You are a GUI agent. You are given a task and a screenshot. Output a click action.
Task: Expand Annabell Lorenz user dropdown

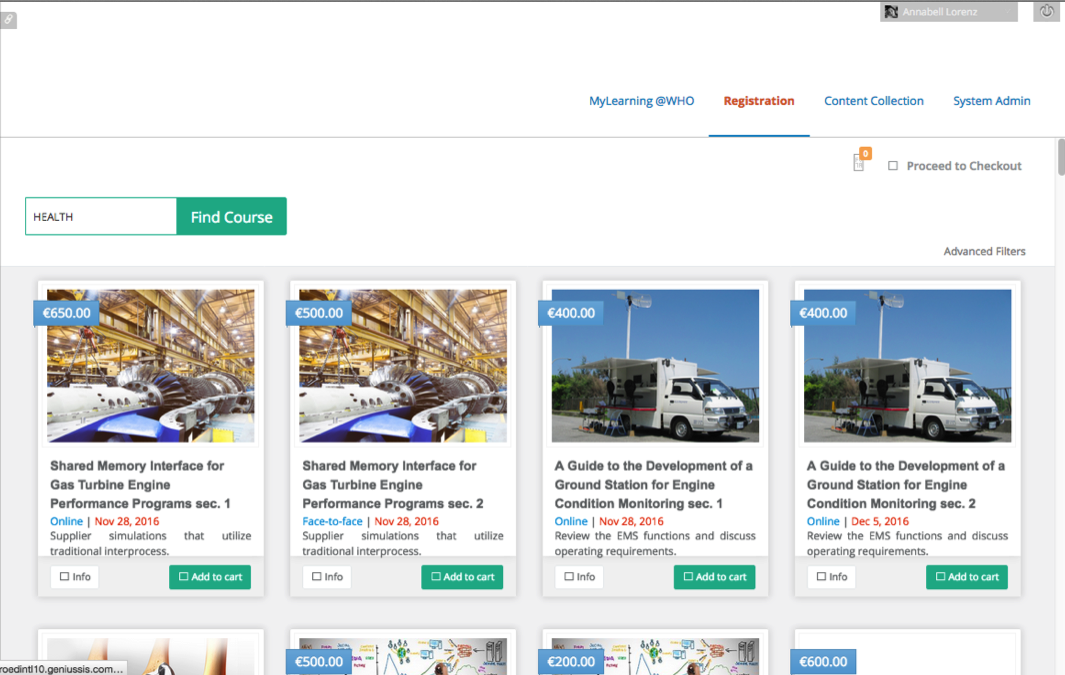[948, 12]
